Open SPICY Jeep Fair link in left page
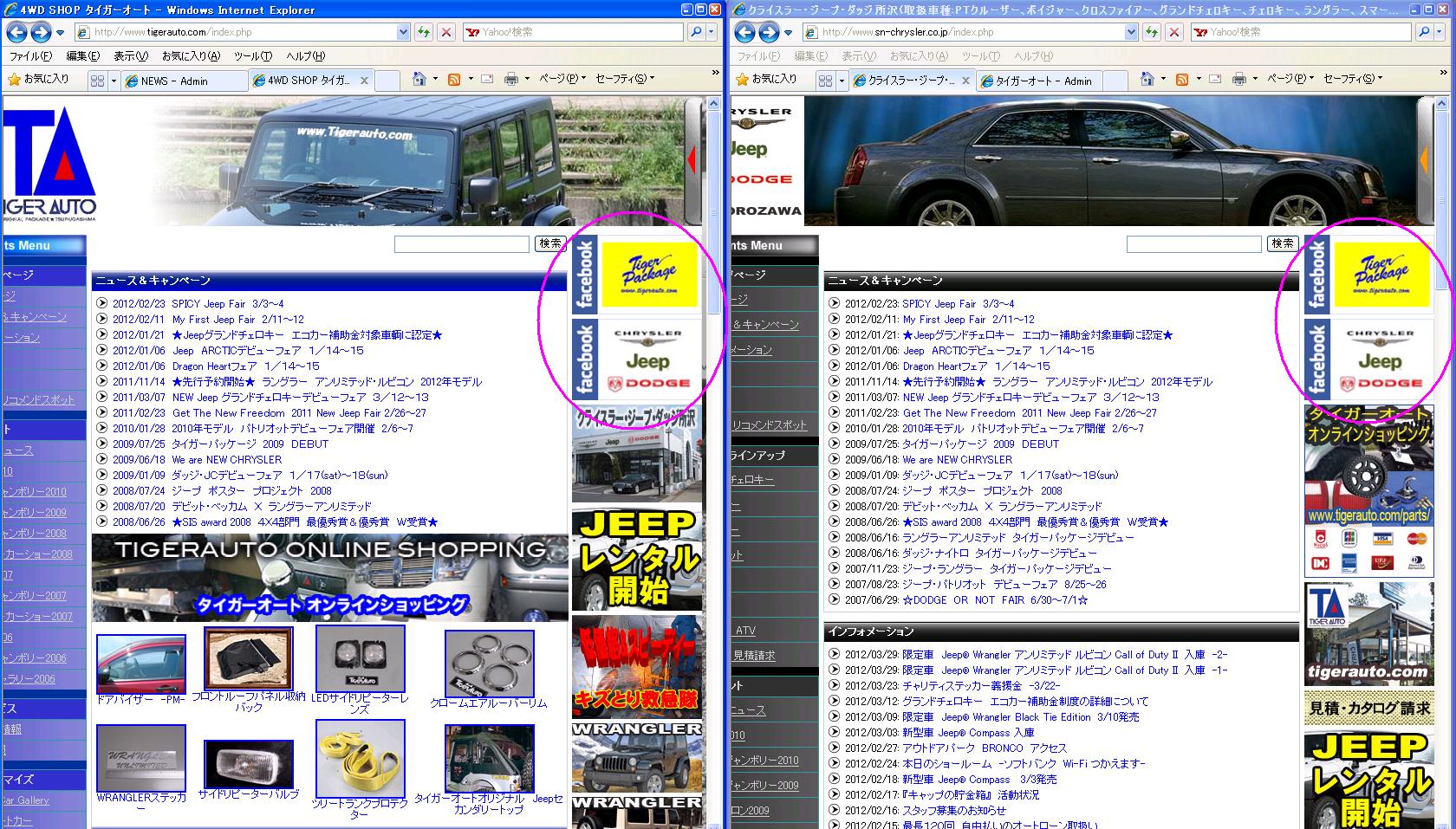Image resolution: width=1456 pixels, height=829 pixels. tap(227, 304)
